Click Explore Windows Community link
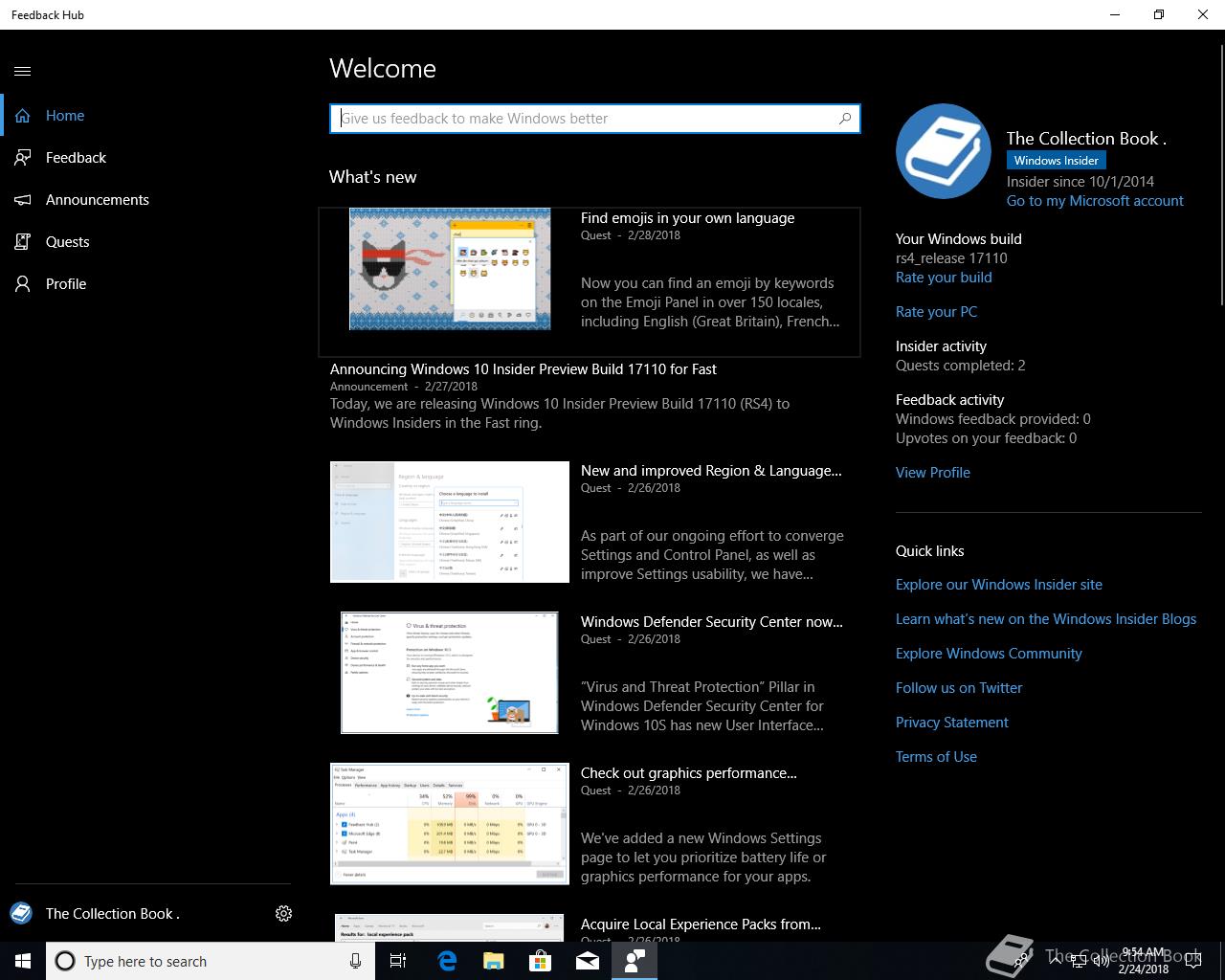 tap(989, 654)
